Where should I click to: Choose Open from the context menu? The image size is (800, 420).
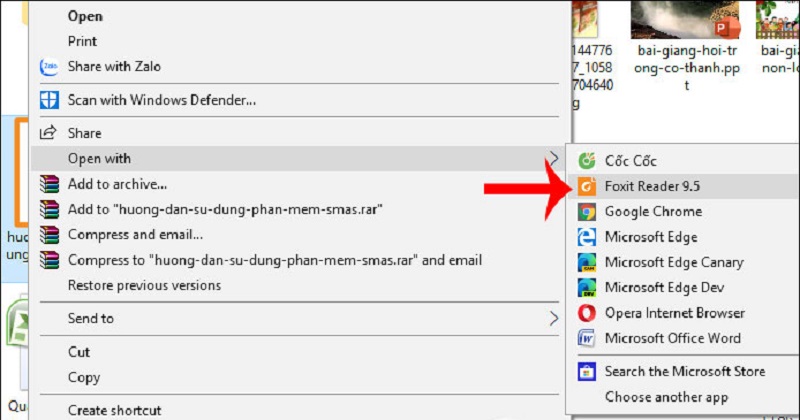tap(300, 16)
